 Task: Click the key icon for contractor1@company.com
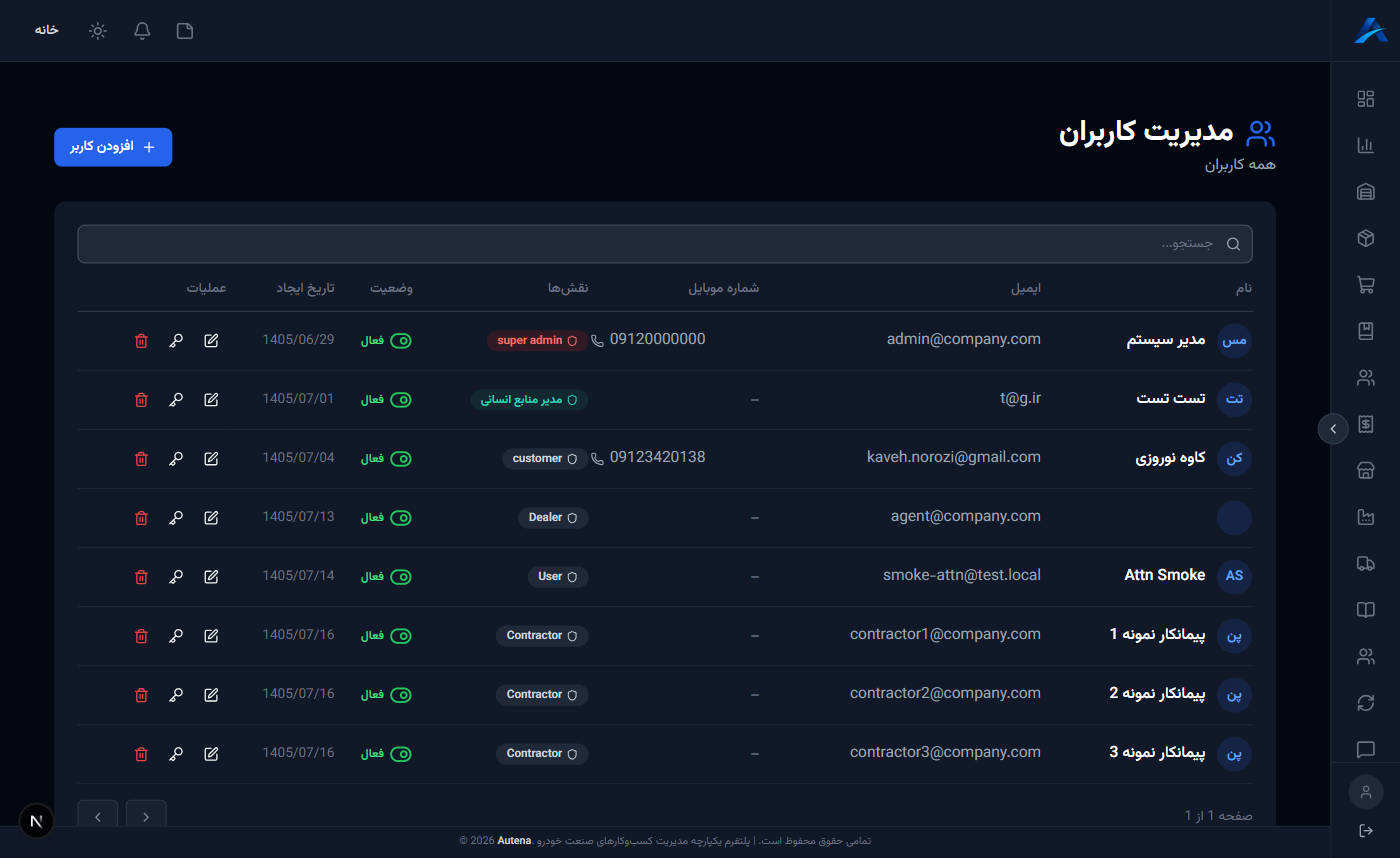pos(176,636)
